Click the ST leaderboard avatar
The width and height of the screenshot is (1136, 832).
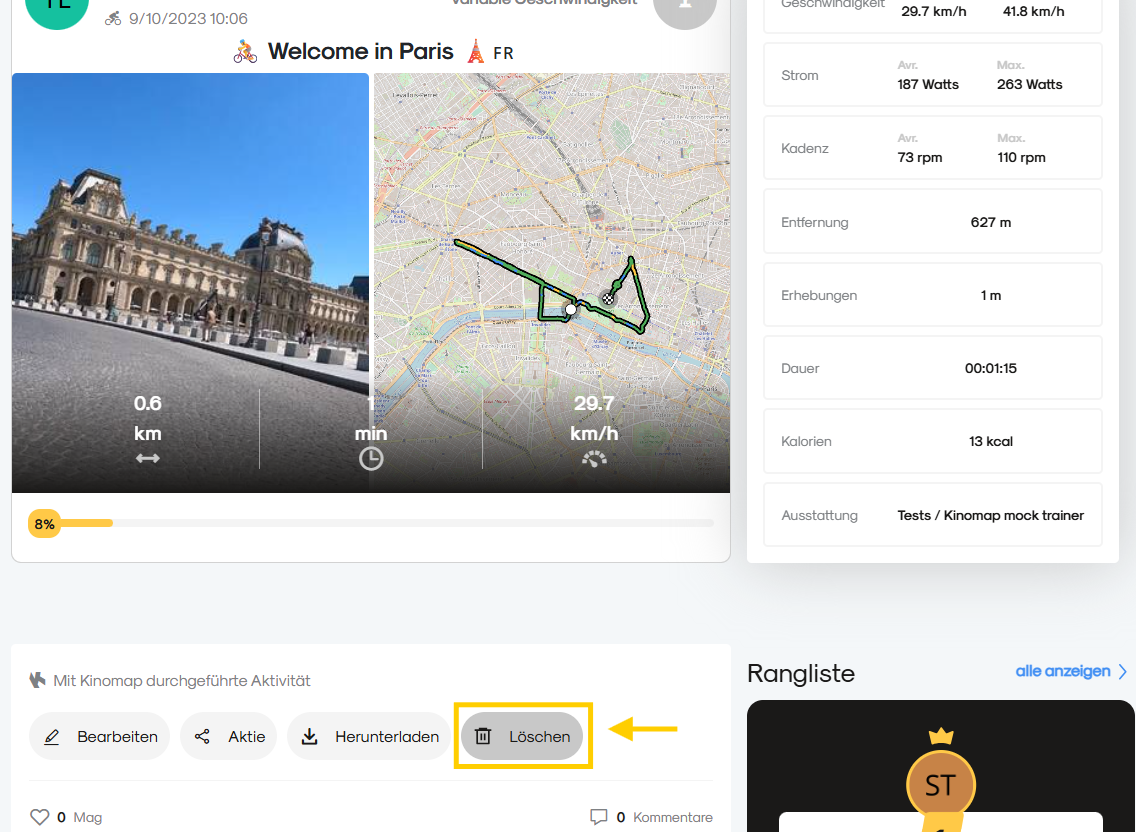tap(940, 785)
